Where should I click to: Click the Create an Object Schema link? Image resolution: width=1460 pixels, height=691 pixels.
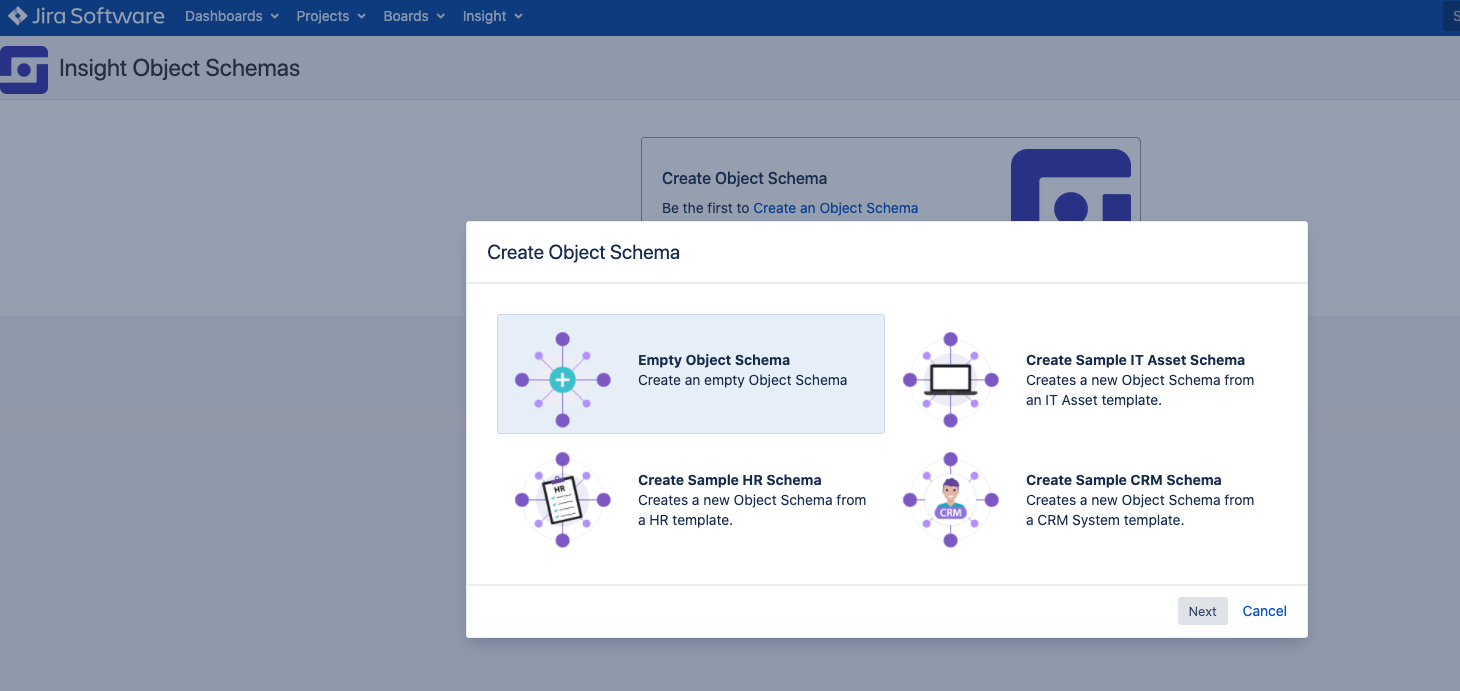click(x=836, y=208)
